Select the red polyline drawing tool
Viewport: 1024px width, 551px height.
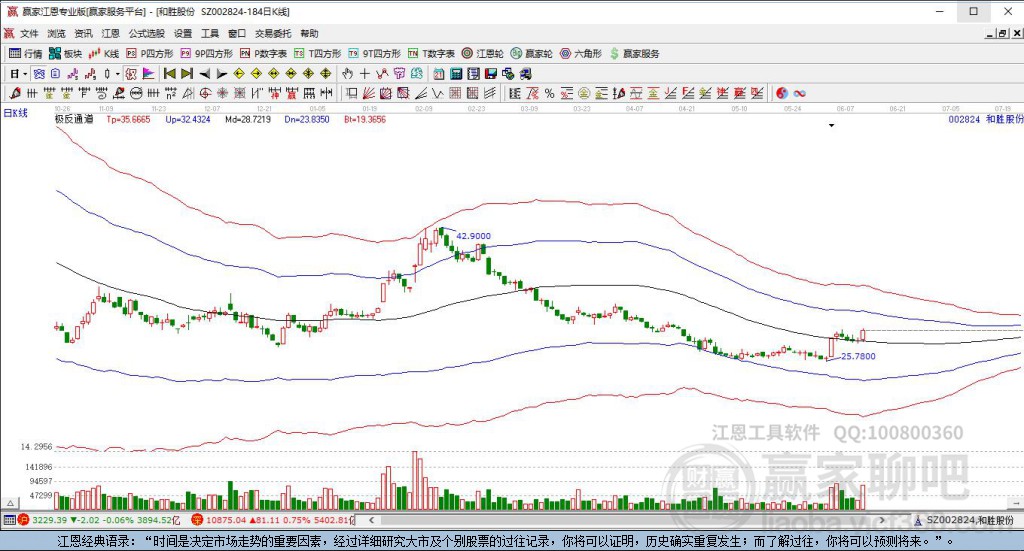coord(382,74)
